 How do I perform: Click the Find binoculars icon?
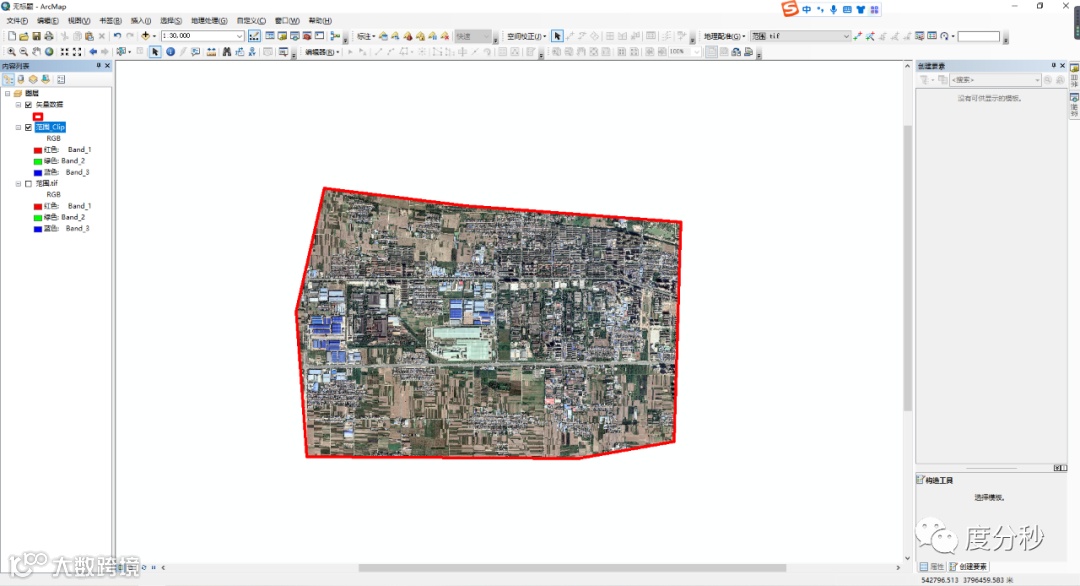click(x=227, y=52)
